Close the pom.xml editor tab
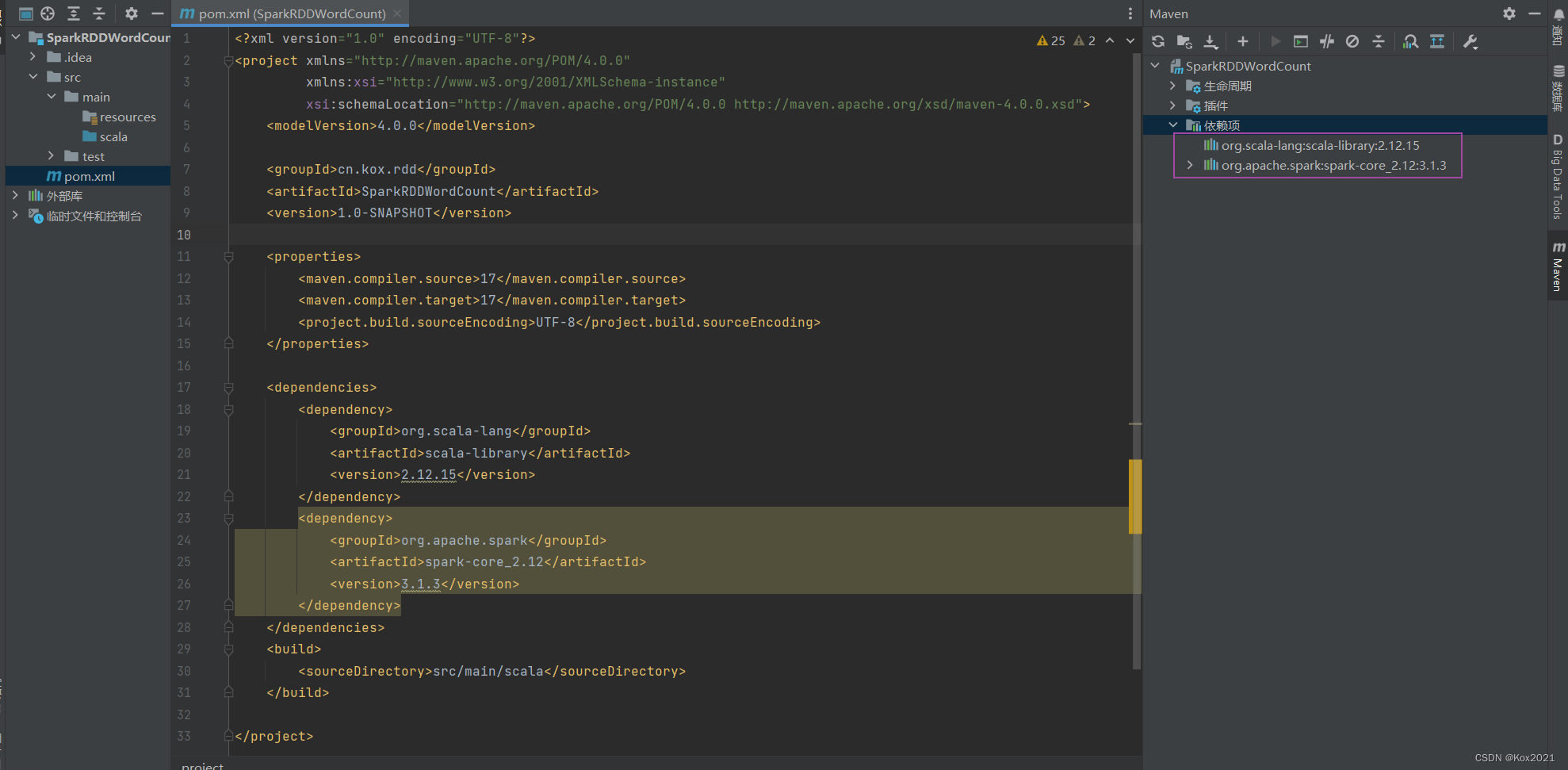This screenshot has height=770, width=1568. point(397,13)
